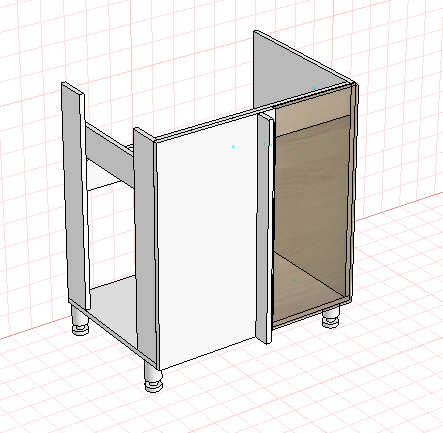Viewport: 443px width, 433px height.
Task: Select the top edge of door panel
Action: pos(205,126)
